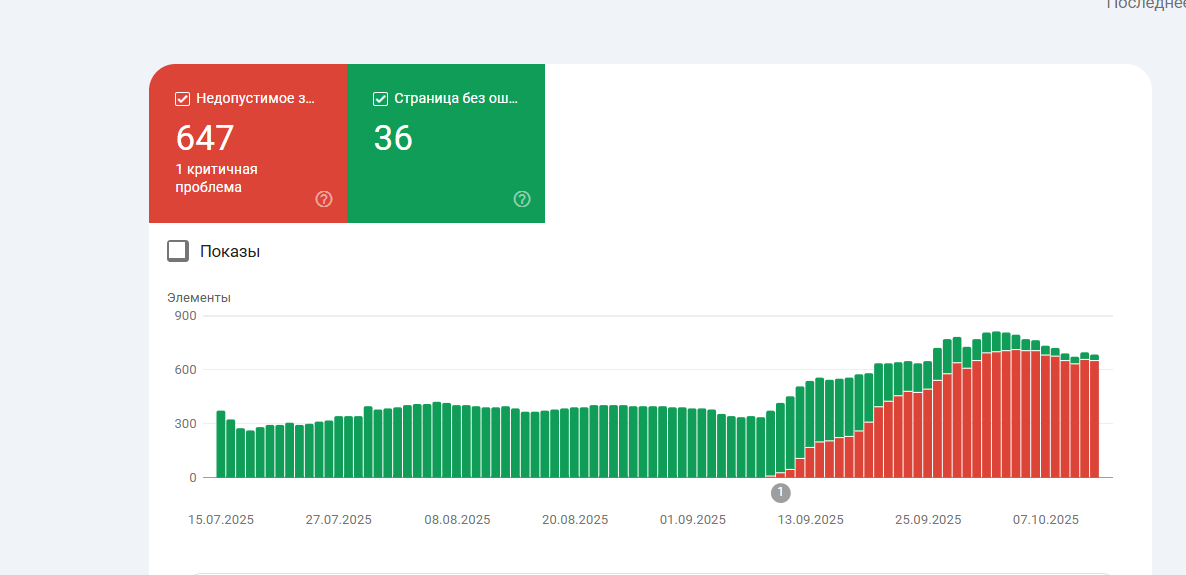Click the 01.09.2025 date axis label
Image resolution: width=1186 pixels, height=575 pixels.
693,519
